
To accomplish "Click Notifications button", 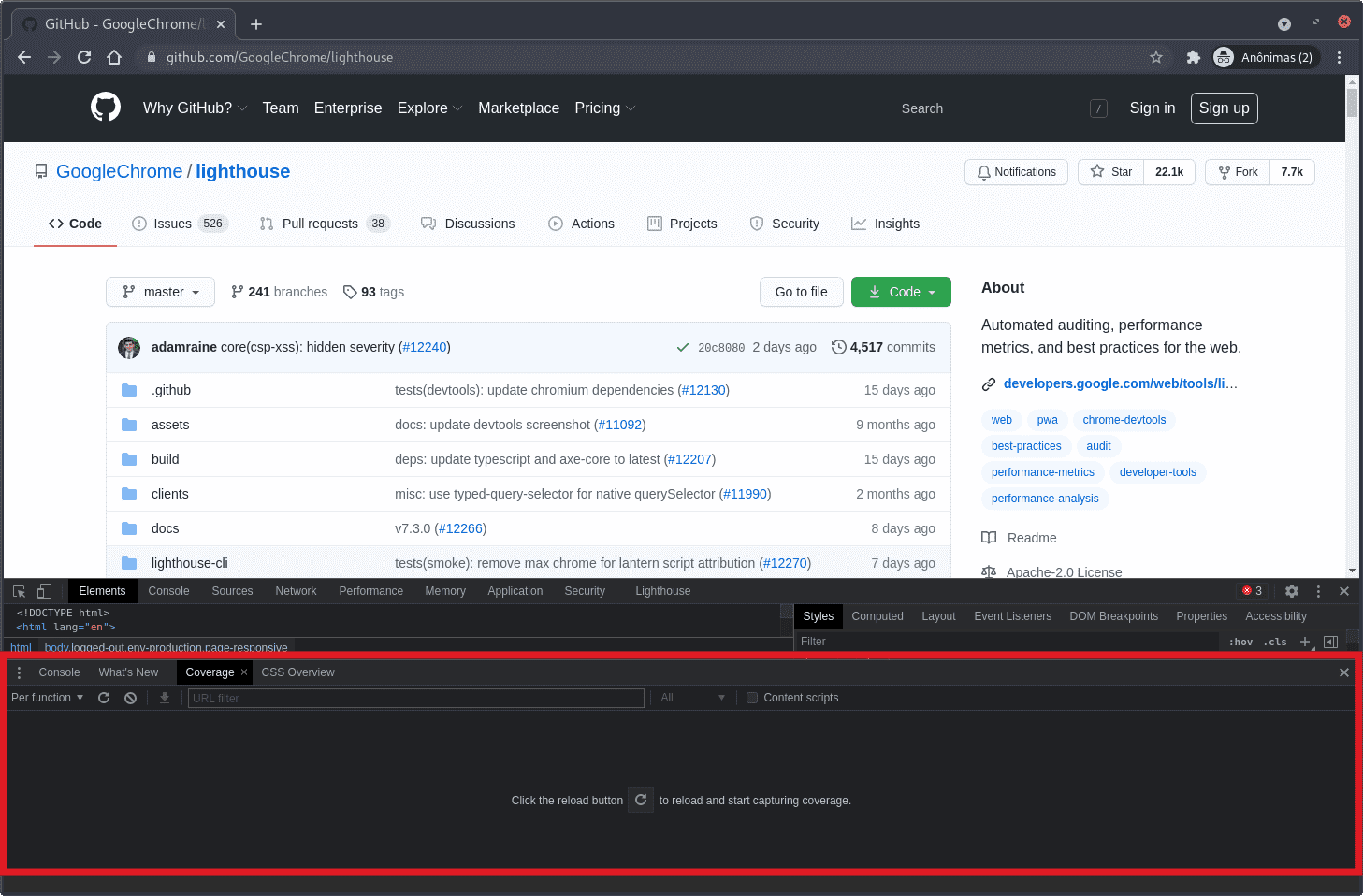I will tap(1016, 172).
